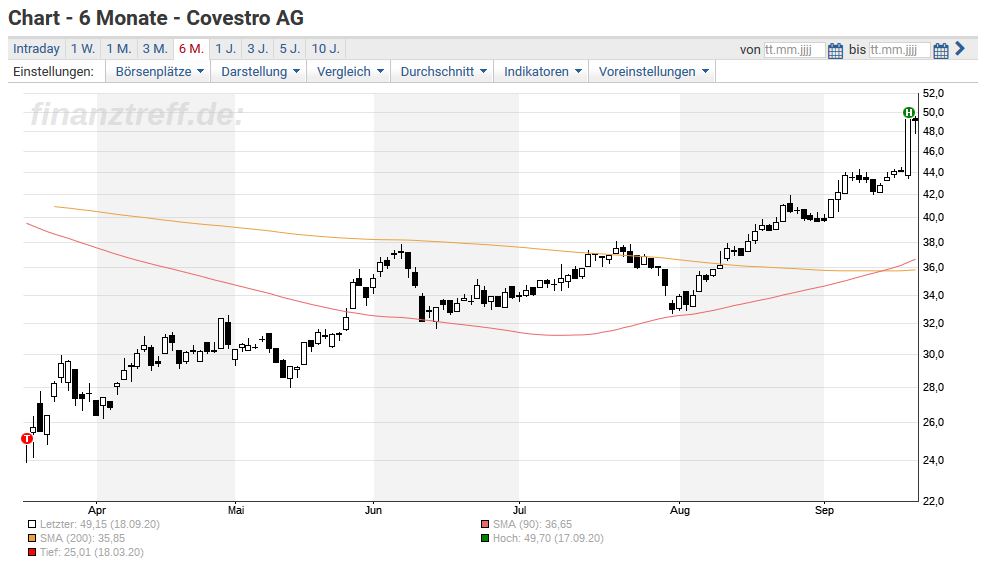The width and height of the screenshot is (985, 573).
Task: Click the 'Mai' x-axis label
Action: [236, 510]
